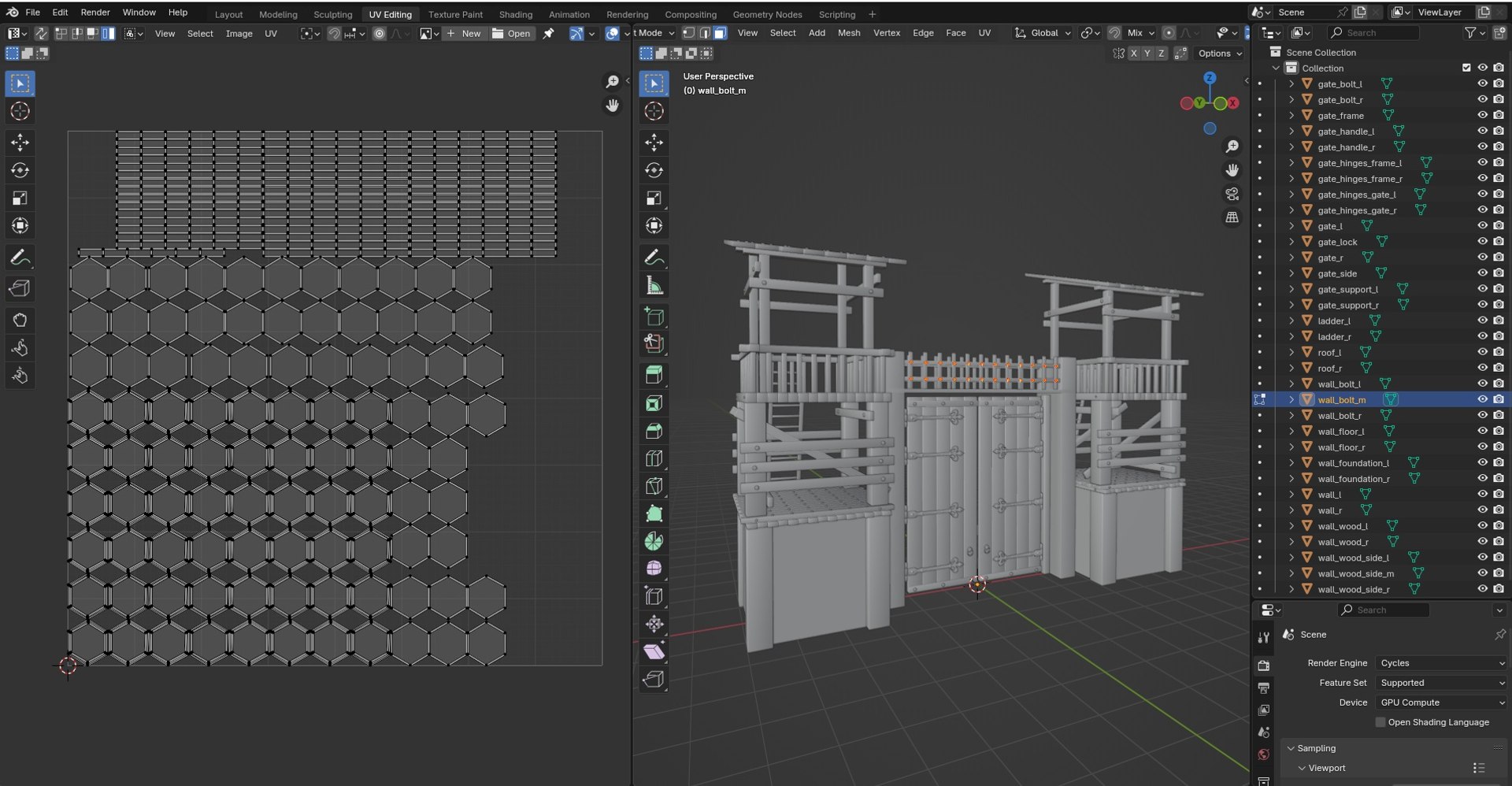Image resolution: width=1512 pixels, height=786 pixels.
Task: Expand the wall_wood_side_m tree item
Action: click(x=1291, y=573)
